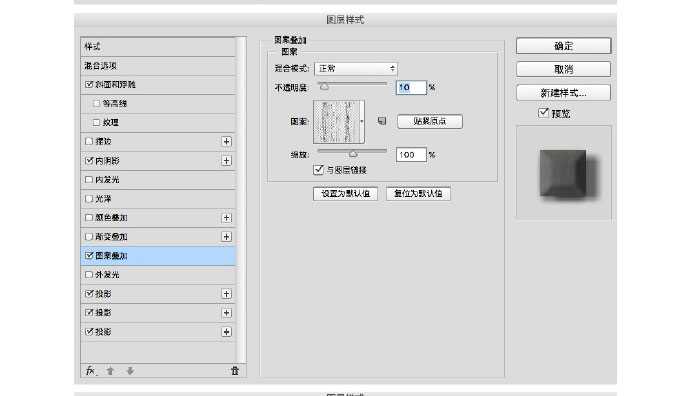The height and width of the screenshot is (396, 690).
Task: Open the 混合模式 blend mode dropdown
Action: [x=356, y=69]
